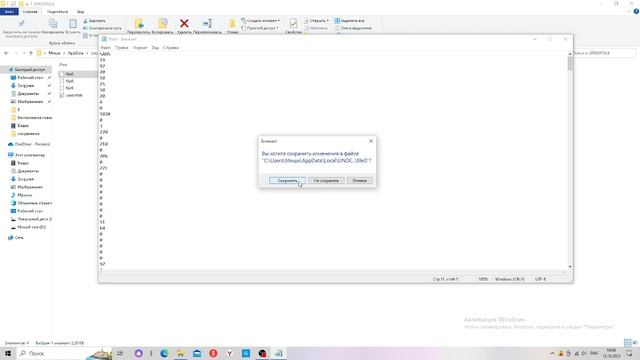Select OneDrive in the navigation pane
Screen dimensions: 640x360
[x=29, y=144]
